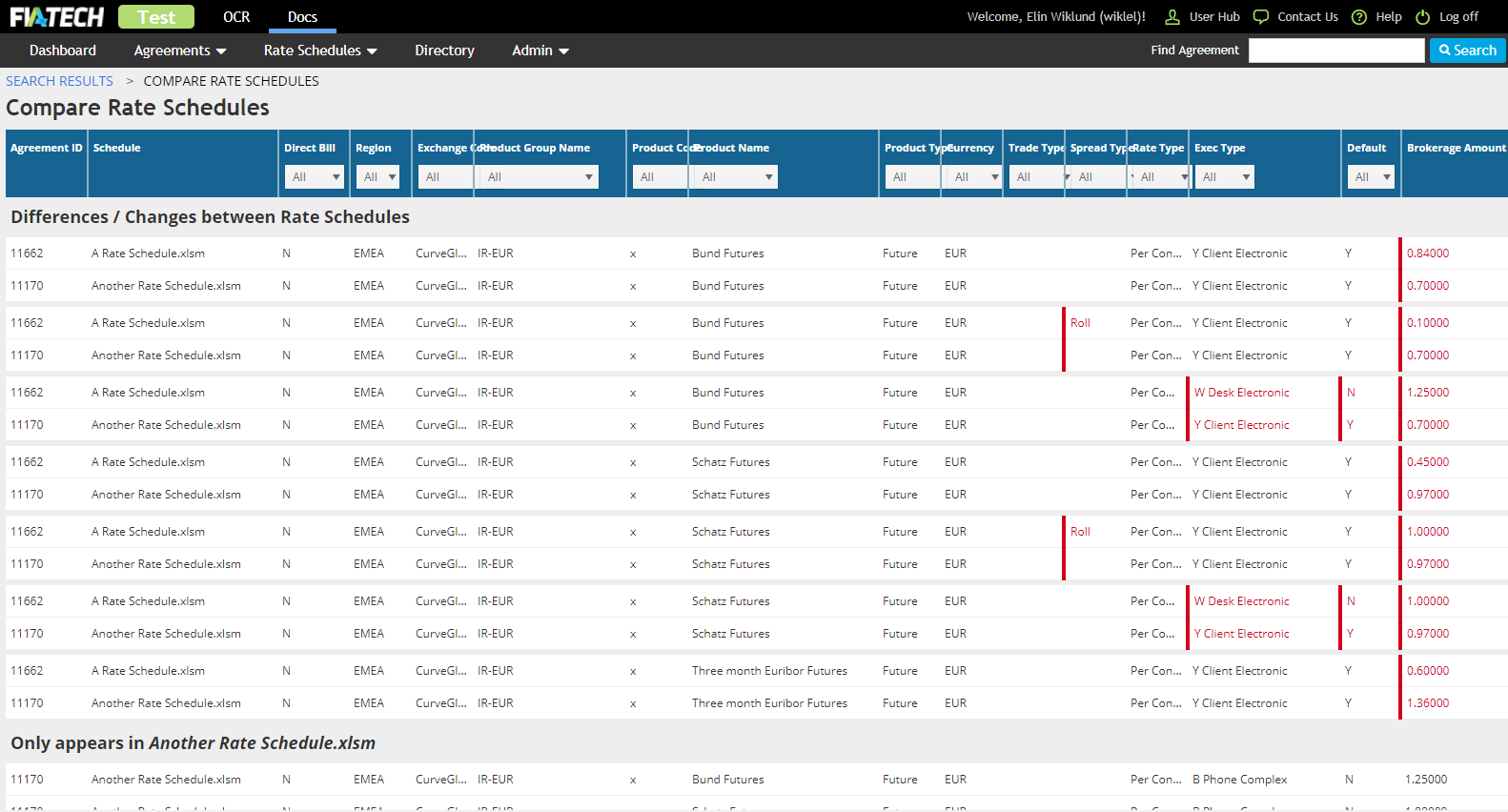This screenshot has height=812, width=1508.
Task: Click brokerage amount 0.60000
Action: pyautogui.click(x=1428, y=671)
